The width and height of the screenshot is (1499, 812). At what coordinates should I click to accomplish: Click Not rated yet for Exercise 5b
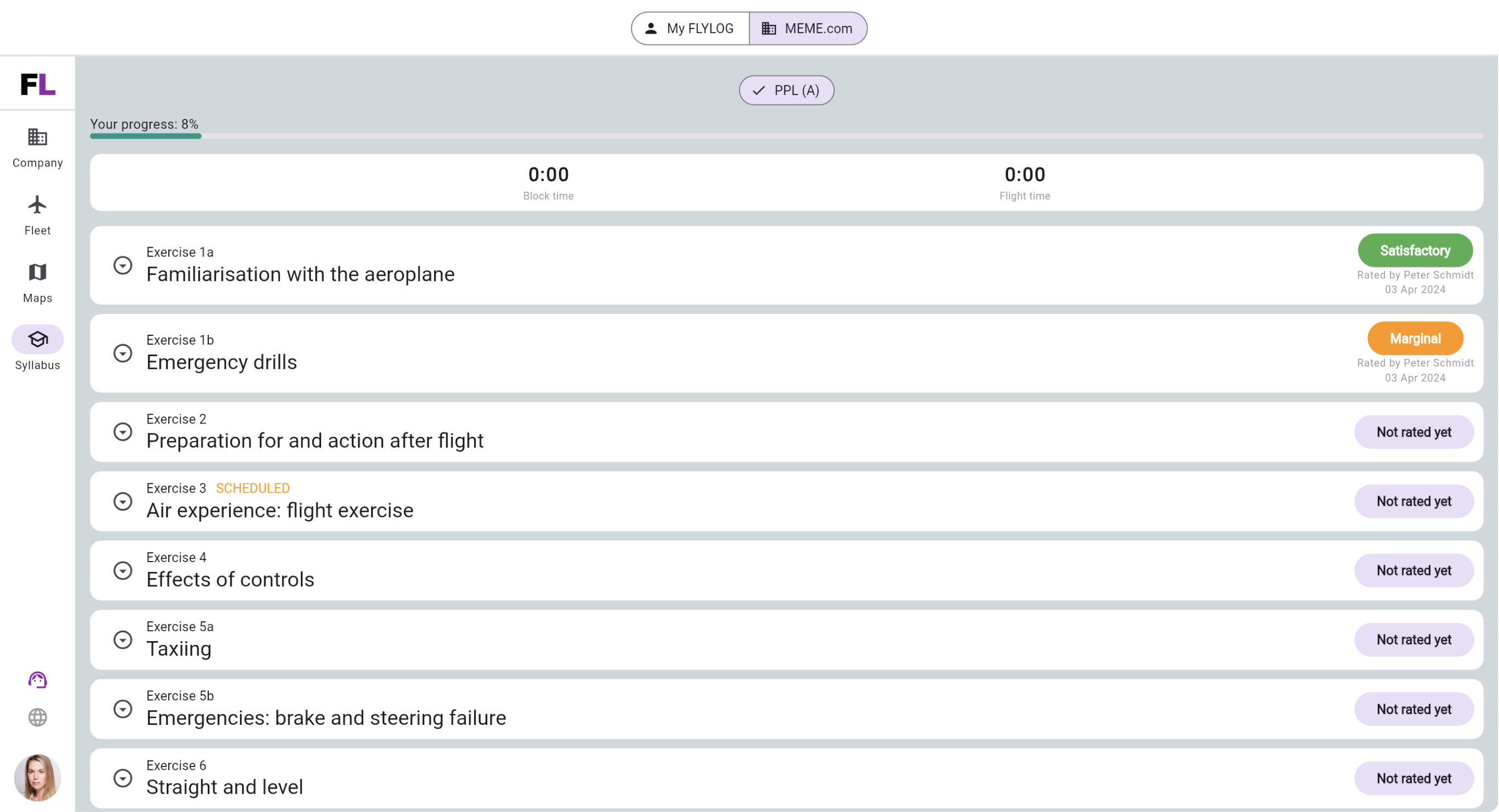pos(1413,710)
